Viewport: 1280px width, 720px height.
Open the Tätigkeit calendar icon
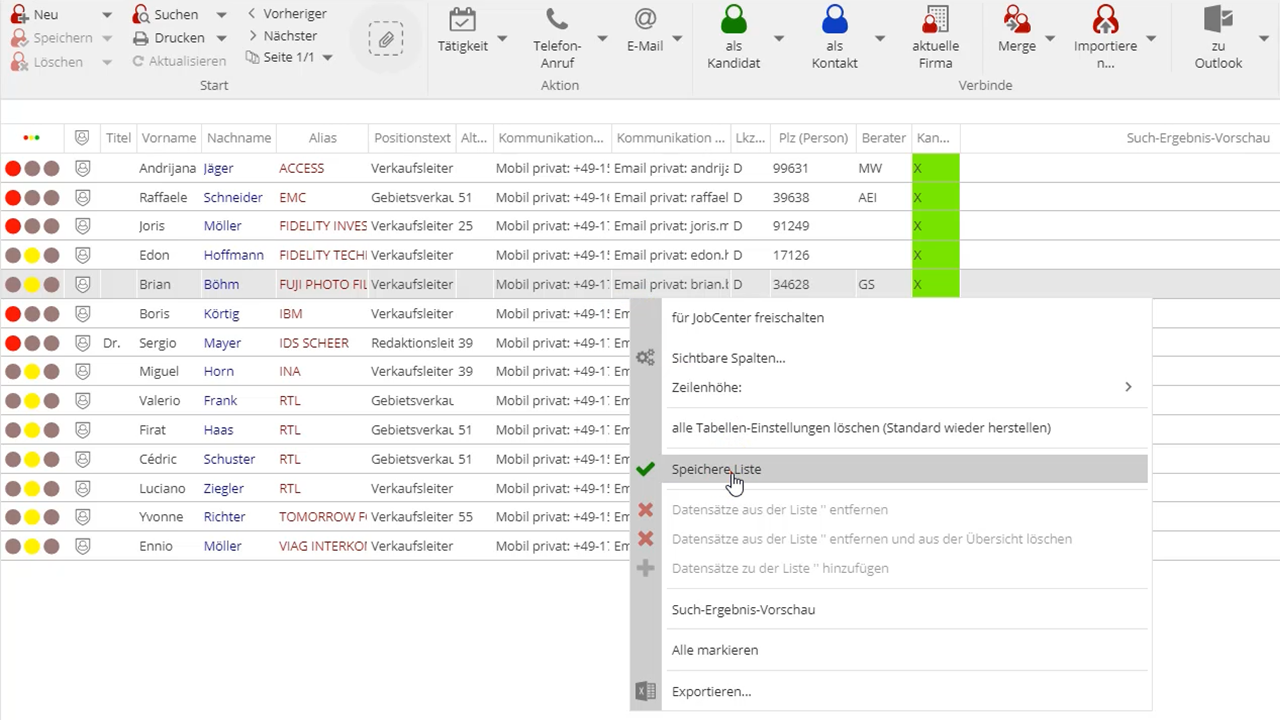tap(462, 20)
